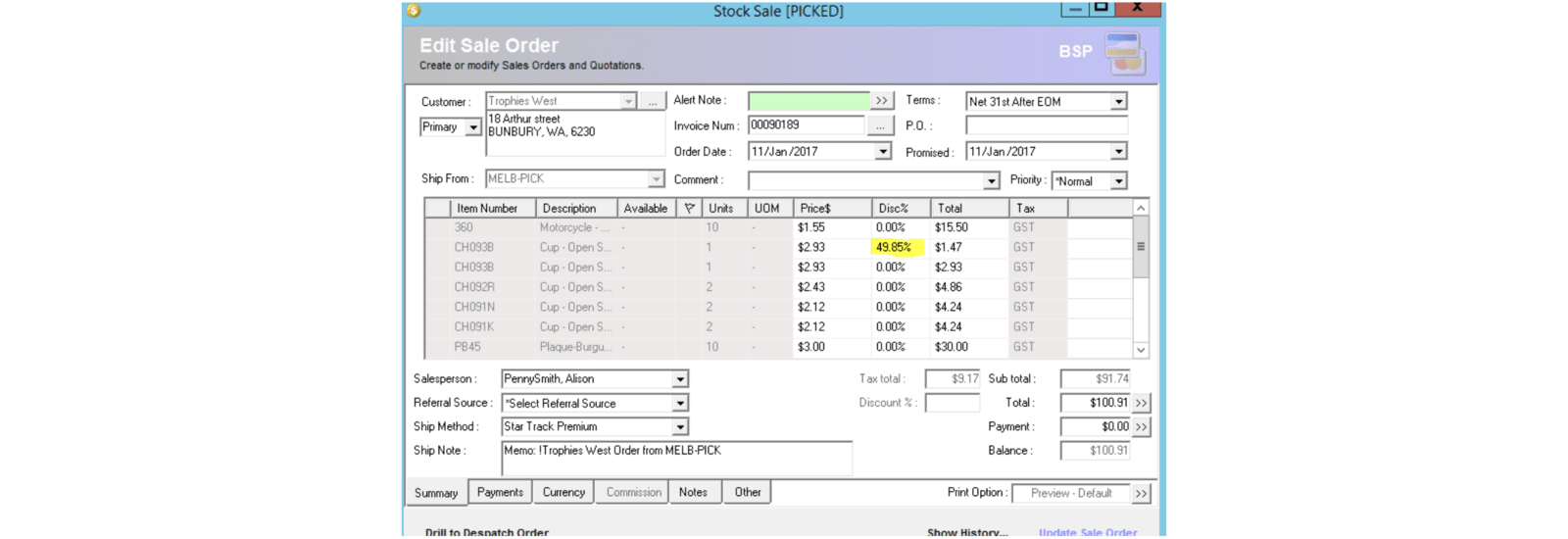This screenshot has height=539, width=1568.
Task: Click the green Alert Note field
Action: coord(808,101)
